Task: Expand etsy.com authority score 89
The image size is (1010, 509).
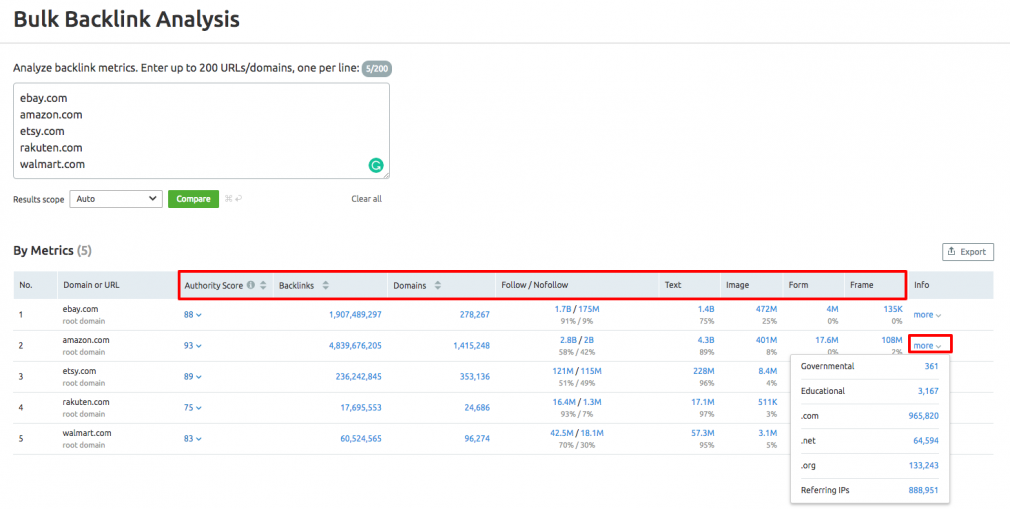Action: [x=192, y=377]
